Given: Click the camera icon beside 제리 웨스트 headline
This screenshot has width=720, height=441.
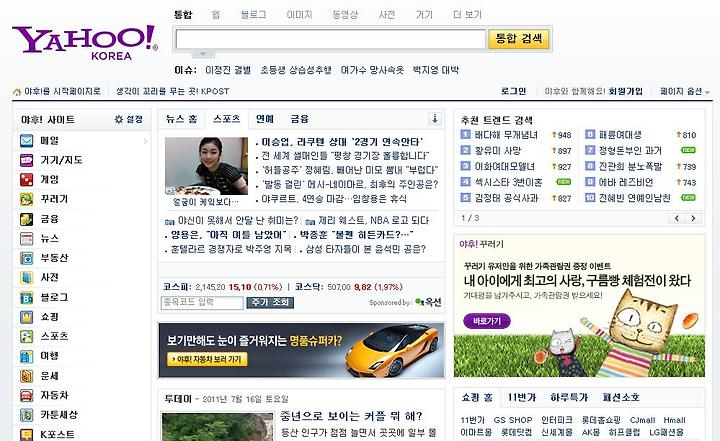Looking at the screenshot, I should [x=310, y=221].
